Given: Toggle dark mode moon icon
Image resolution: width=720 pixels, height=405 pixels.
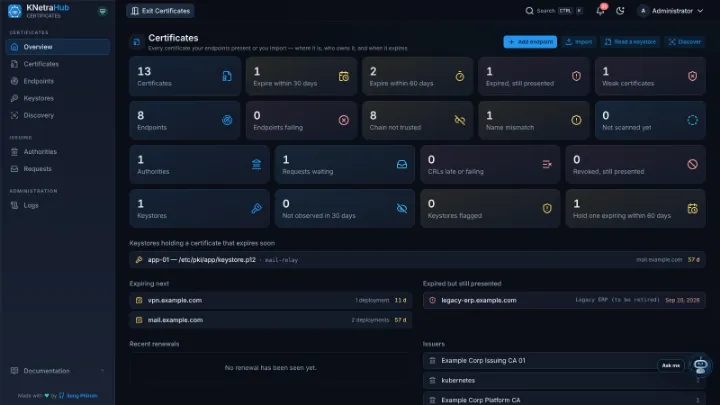Looking at the screenshot, I should tap(620, 11).
